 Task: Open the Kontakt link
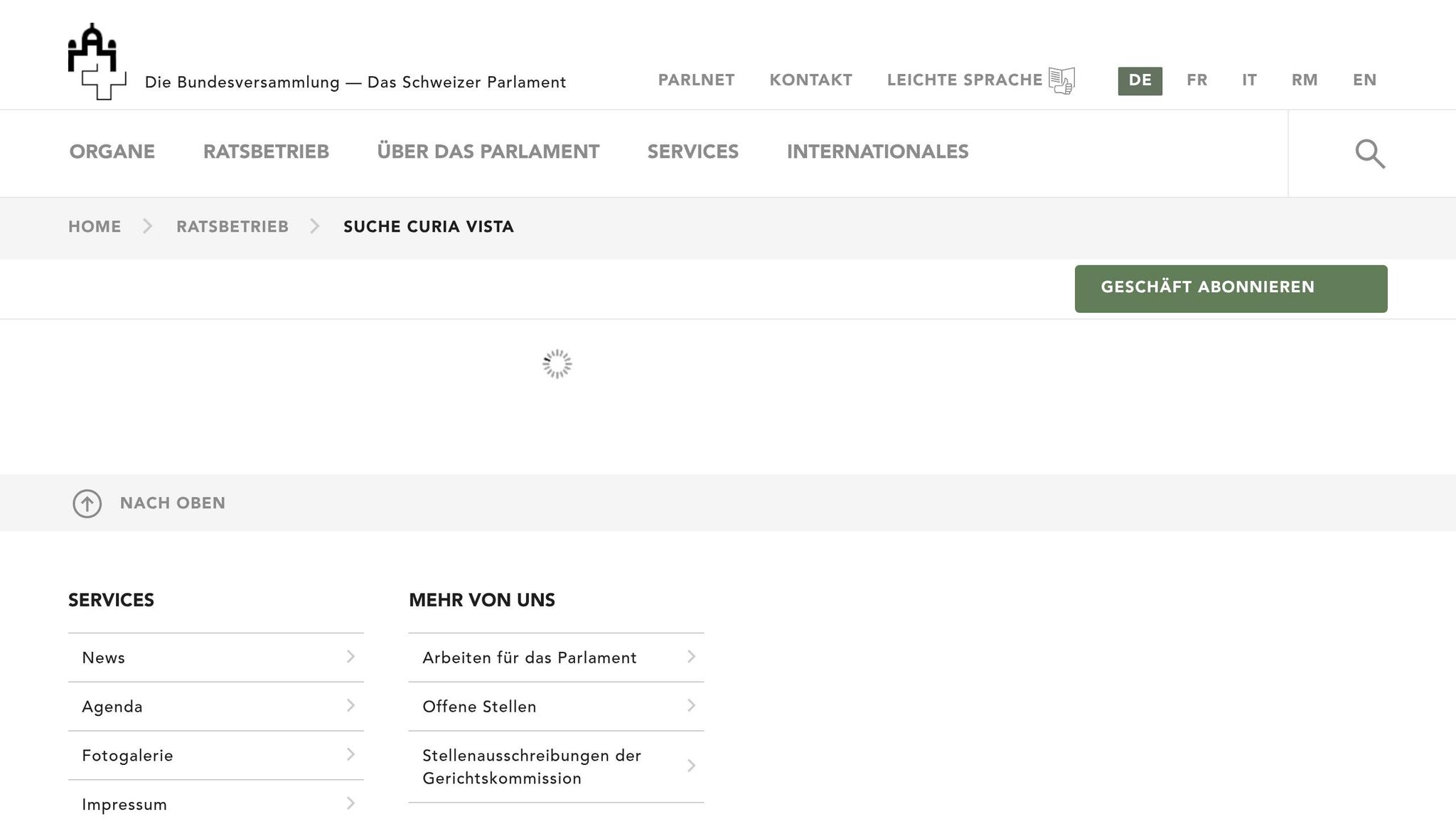pos(810,80)
